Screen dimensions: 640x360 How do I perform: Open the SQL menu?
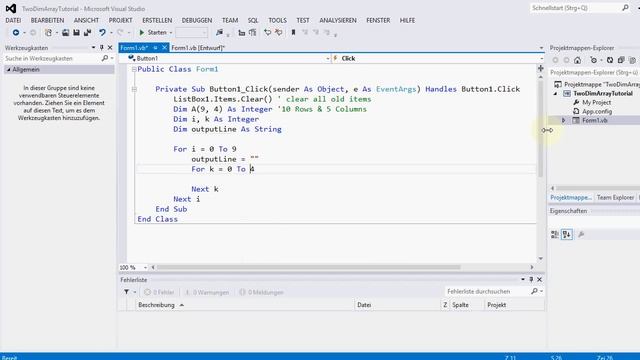pos(253,20)
